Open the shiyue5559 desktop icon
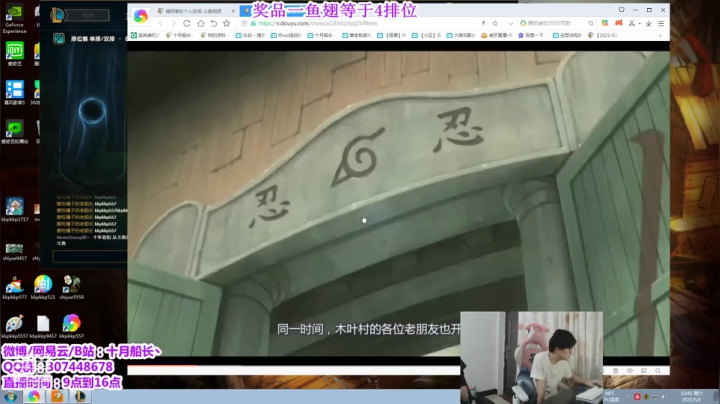The image size is (720, 404). pos(72,288)
